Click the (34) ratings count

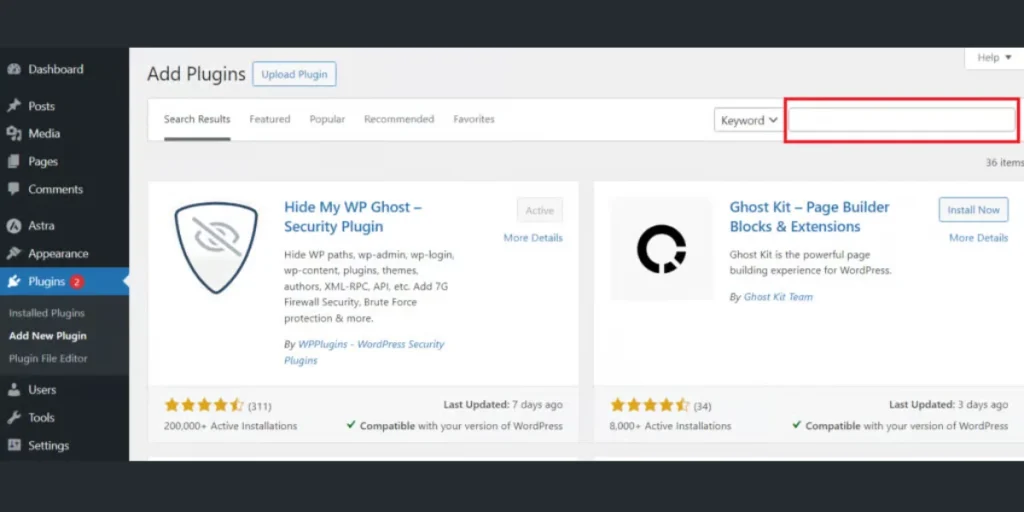tap(702, 406)
